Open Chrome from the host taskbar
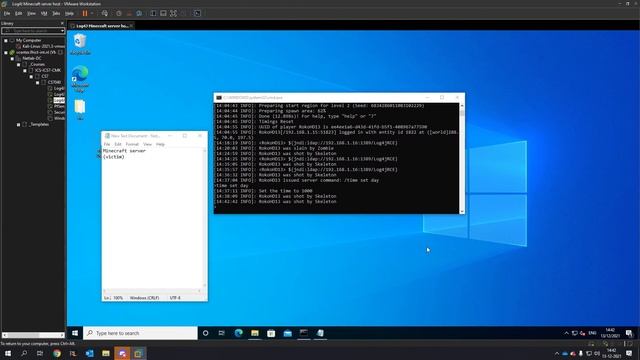Screen dimensions: 640x360 57,353
